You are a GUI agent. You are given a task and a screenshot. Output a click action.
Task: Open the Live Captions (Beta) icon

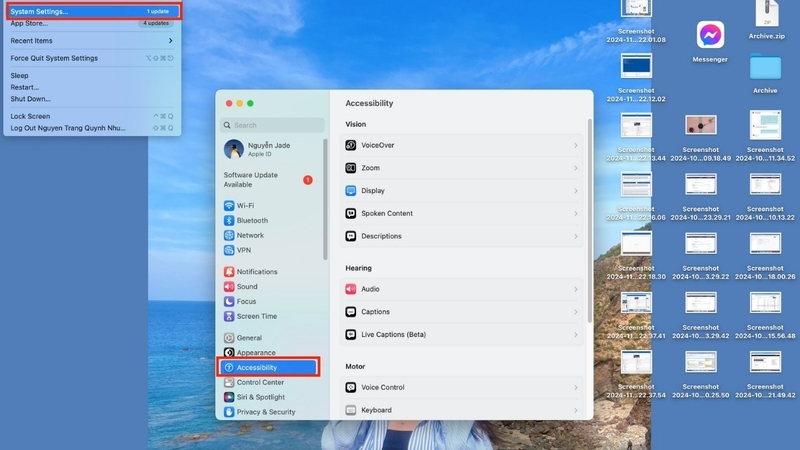[x=351, y=335]
